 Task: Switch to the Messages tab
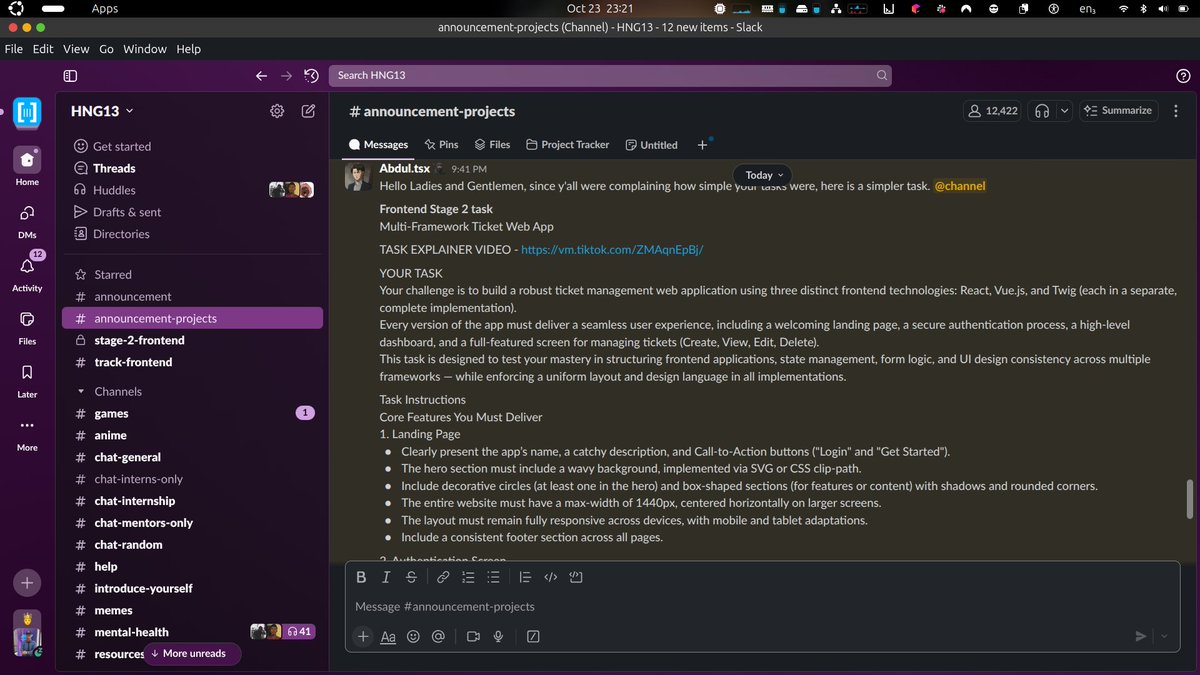point(378,145)
